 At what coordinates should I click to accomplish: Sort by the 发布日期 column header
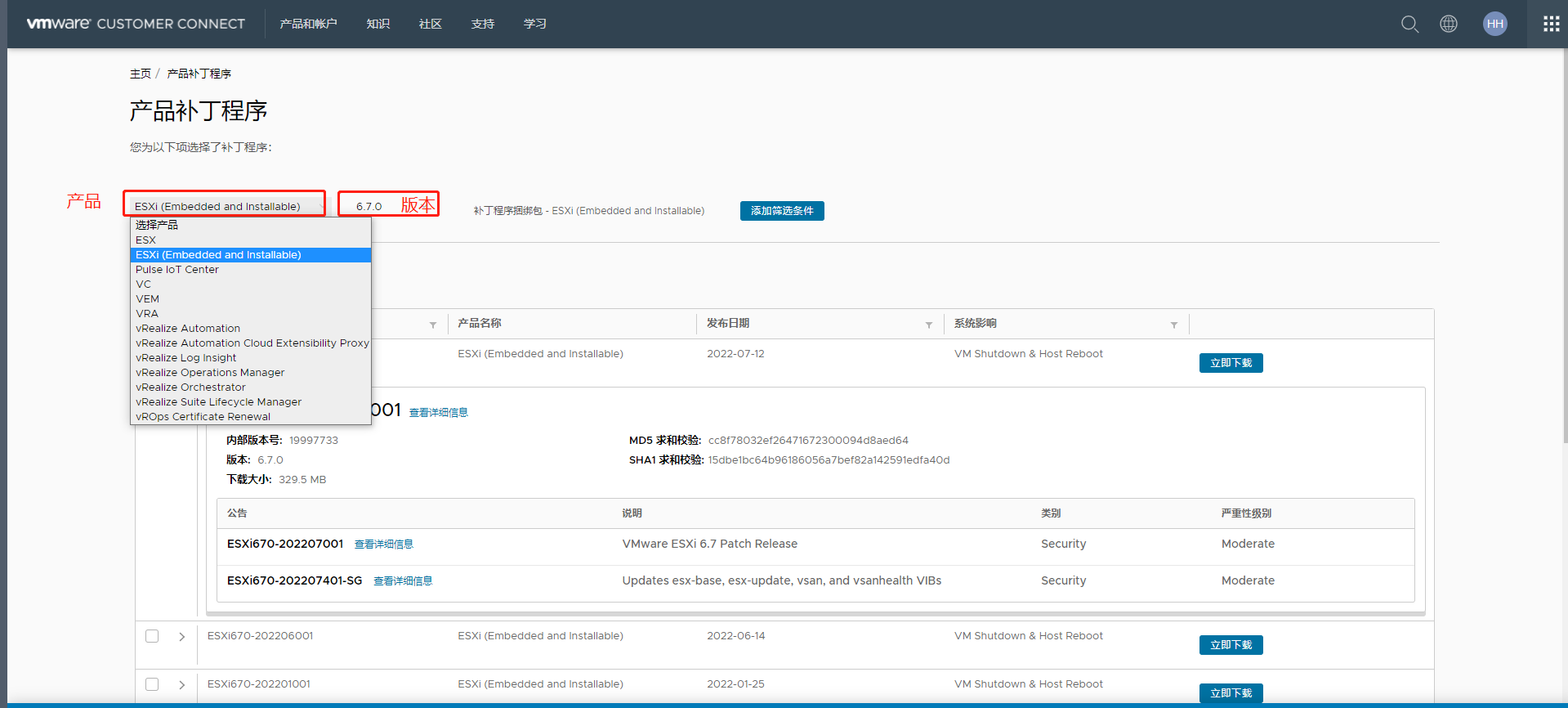(x=728, y=324)
